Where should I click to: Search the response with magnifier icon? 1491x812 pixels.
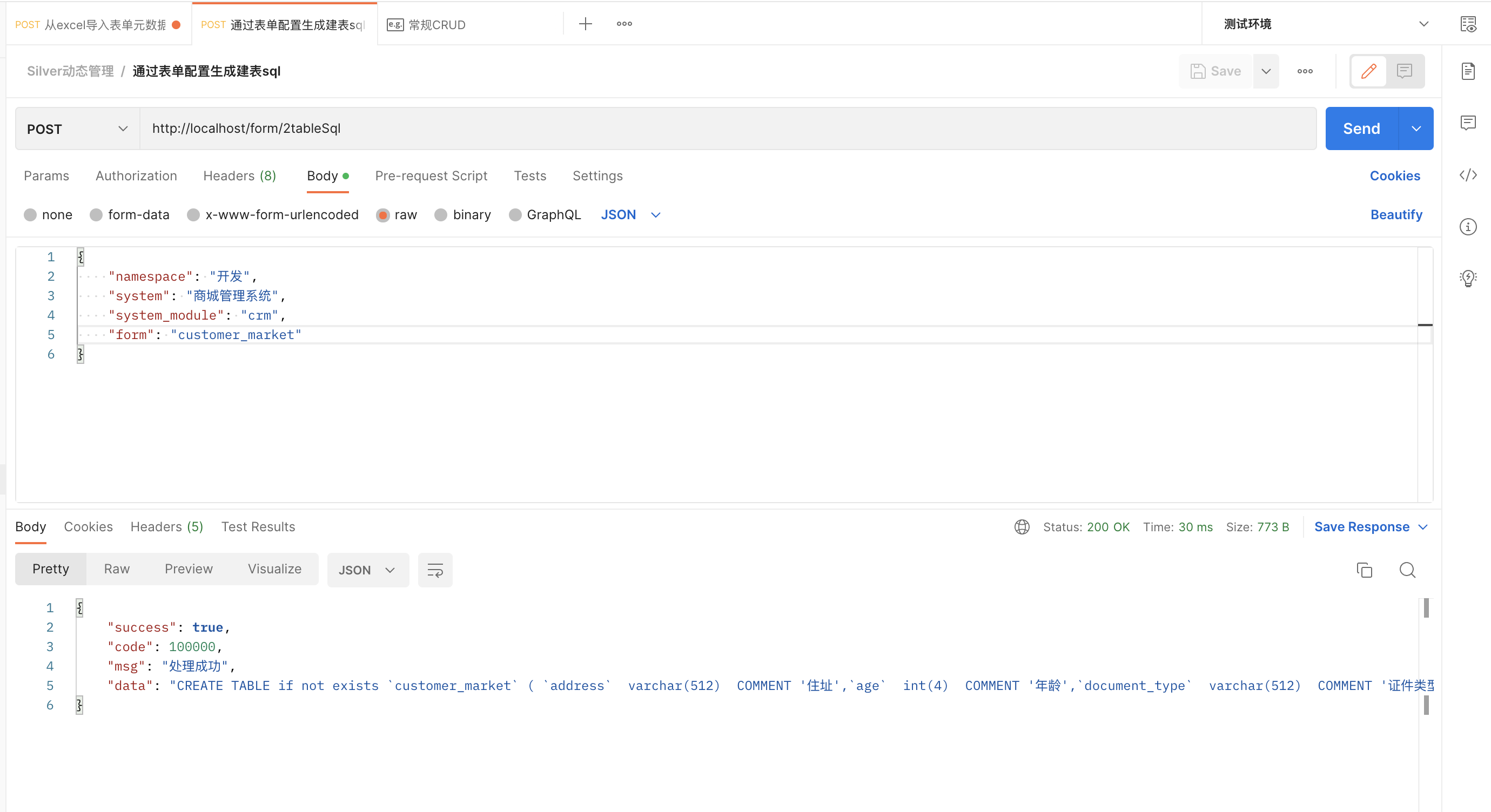1407,570
